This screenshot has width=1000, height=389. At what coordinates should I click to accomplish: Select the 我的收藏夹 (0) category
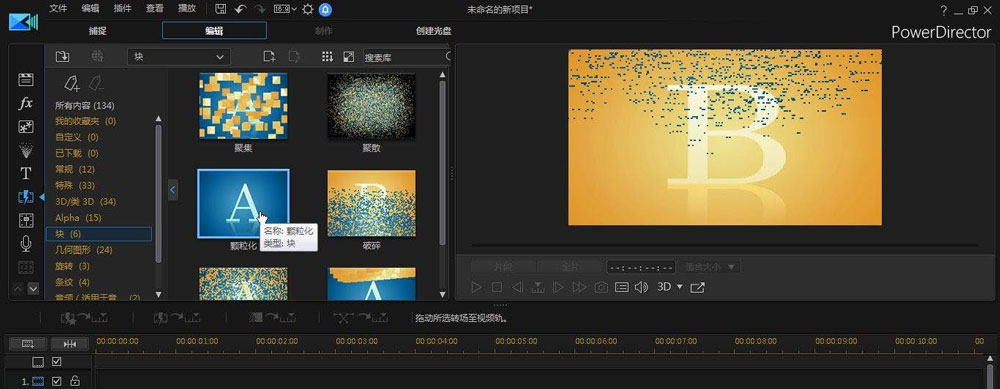pyautogui.click(x=85, y=121)
